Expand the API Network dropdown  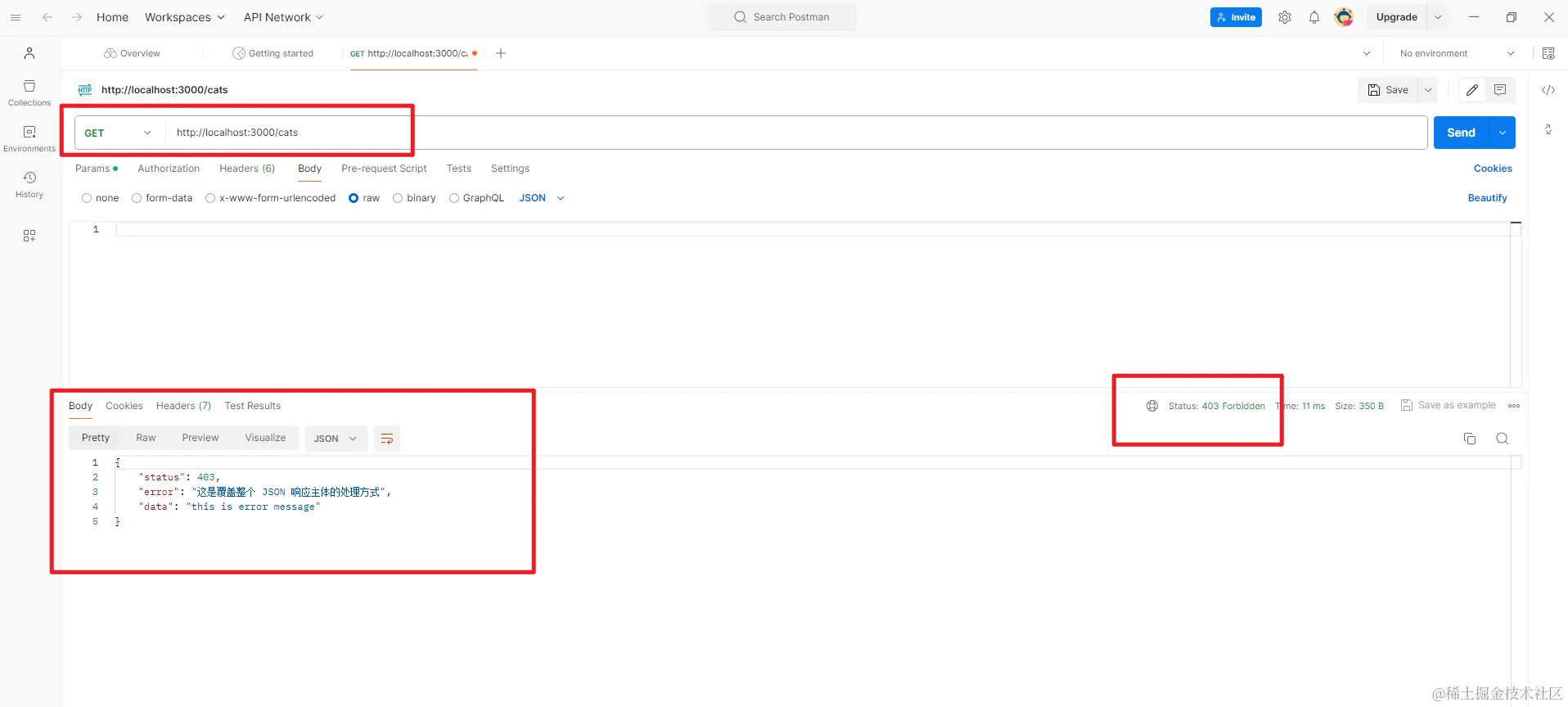(283, 17)
